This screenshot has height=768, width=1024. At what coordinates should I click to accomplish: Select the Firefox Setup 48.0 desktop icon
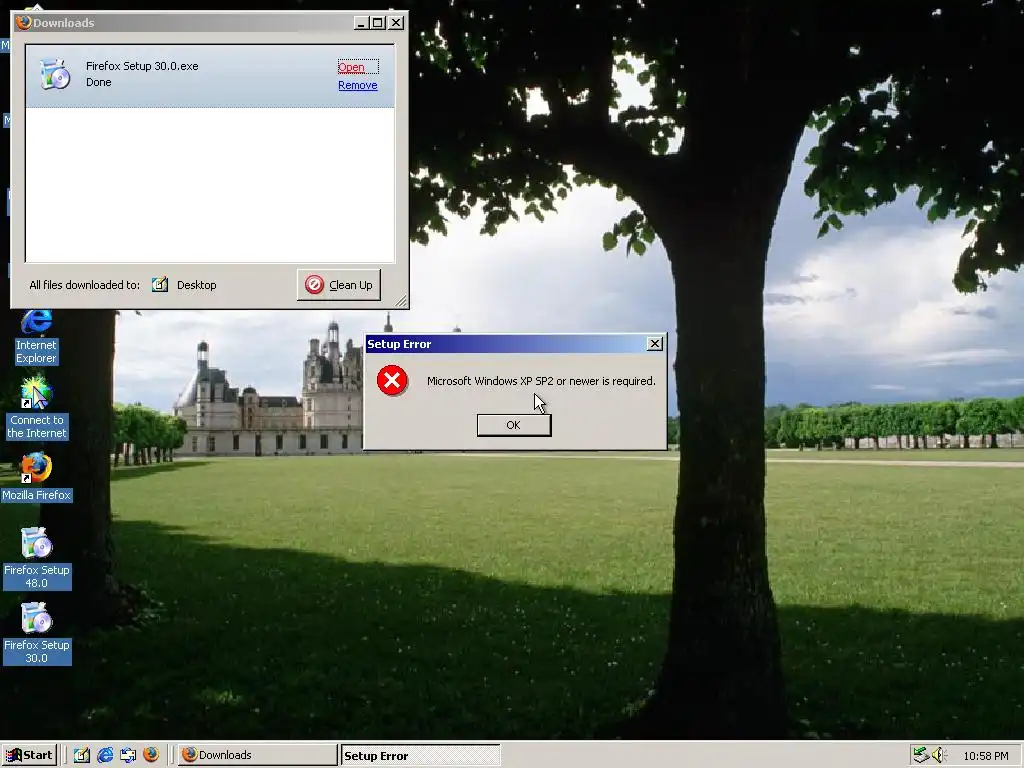click(37, 558)
